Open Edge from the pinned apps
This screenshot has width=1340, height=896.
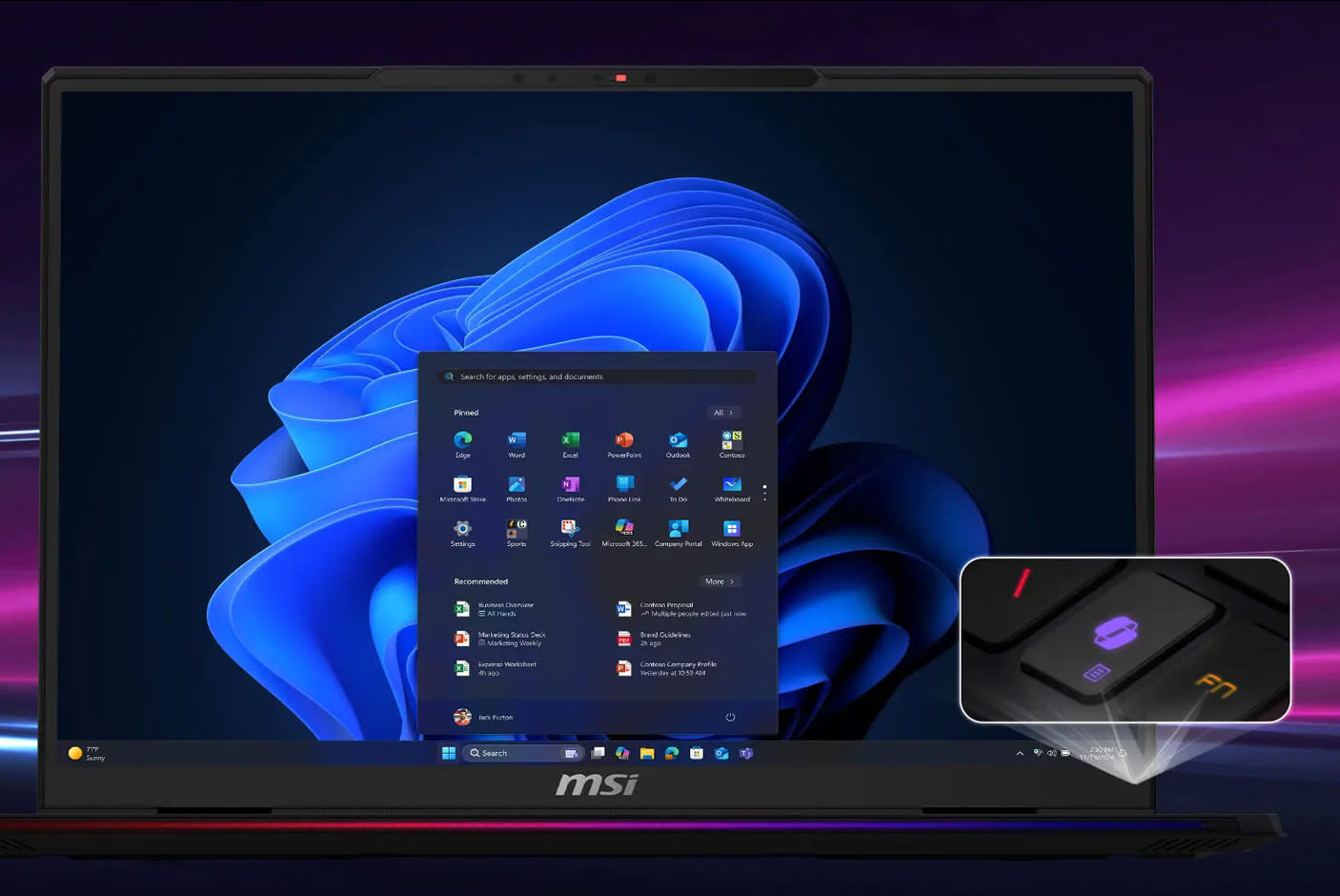point(462,443)
